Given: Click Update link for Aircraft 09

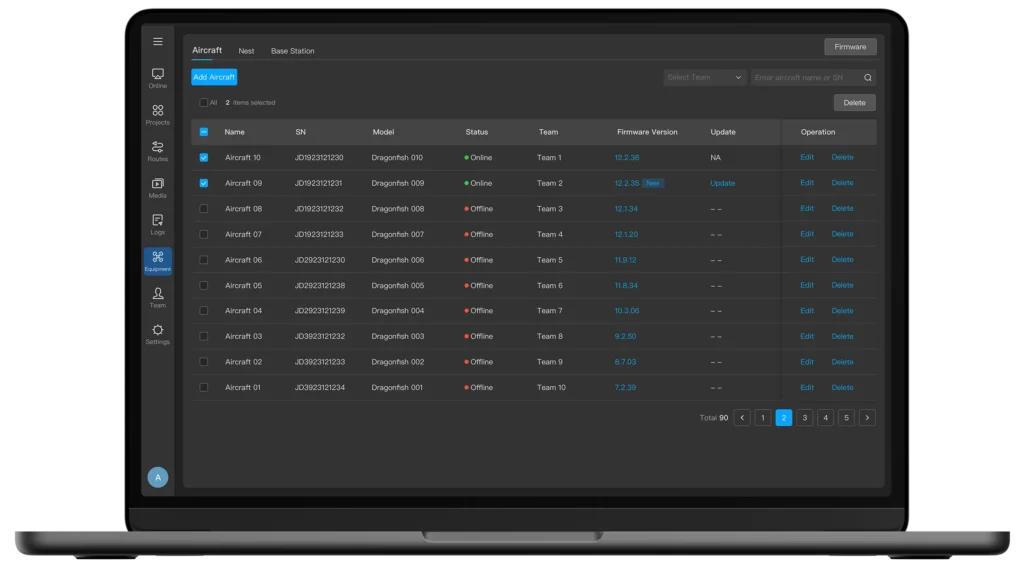Looking at the screenshot, I should click(722, 184).
